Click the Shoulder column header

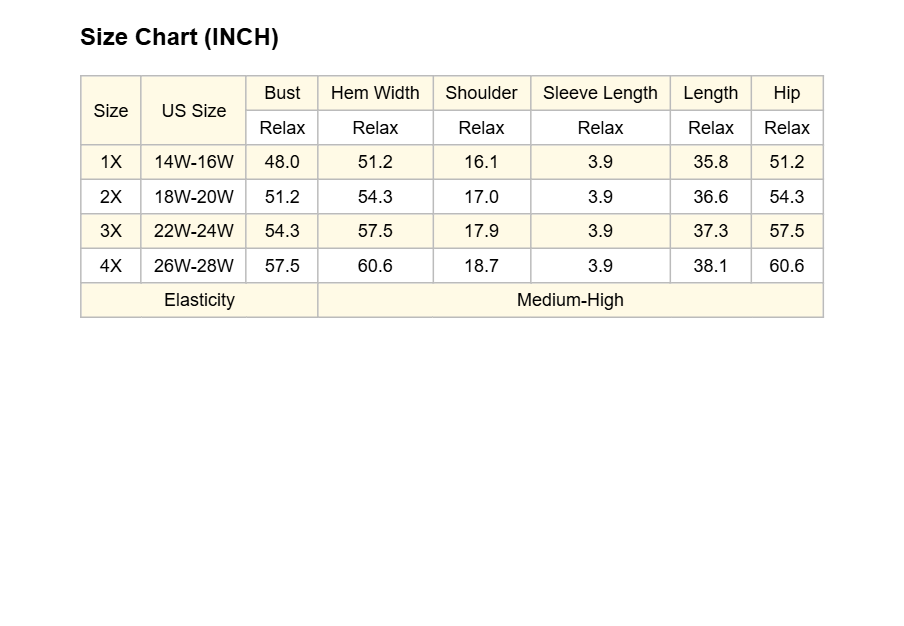click(481, 93)
